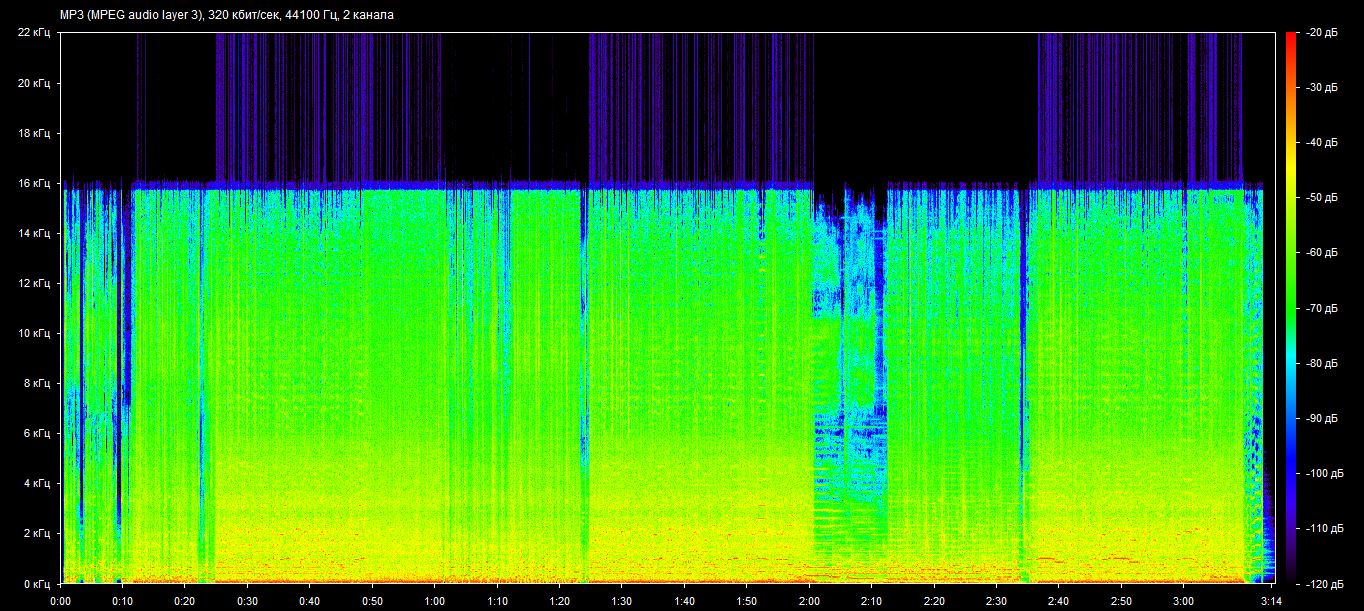The image size is (1364, 611).
Task: Click the 3:14 end time label
Action: point(1270,601)
